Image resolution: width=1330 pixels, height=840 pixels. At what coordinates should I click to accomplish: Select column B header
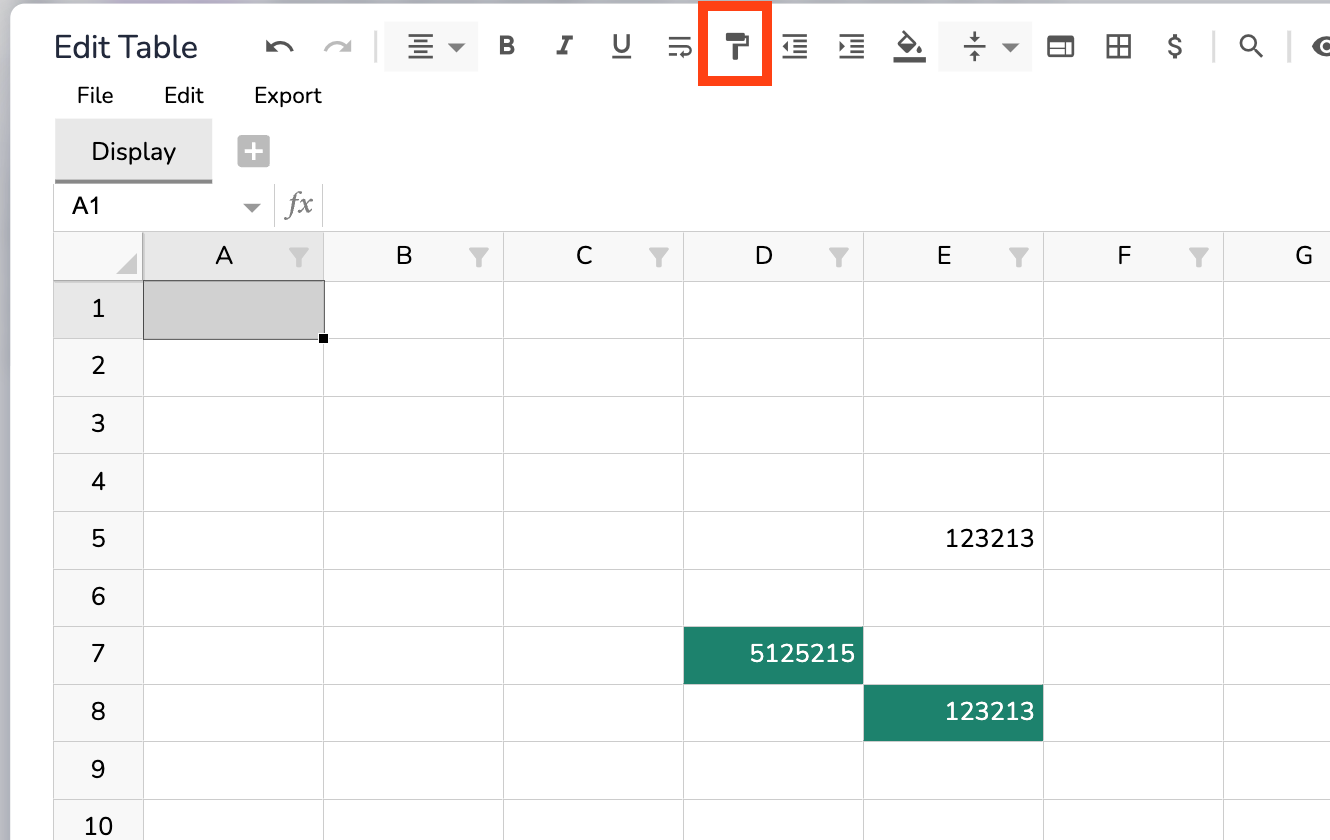coord(413,256)
